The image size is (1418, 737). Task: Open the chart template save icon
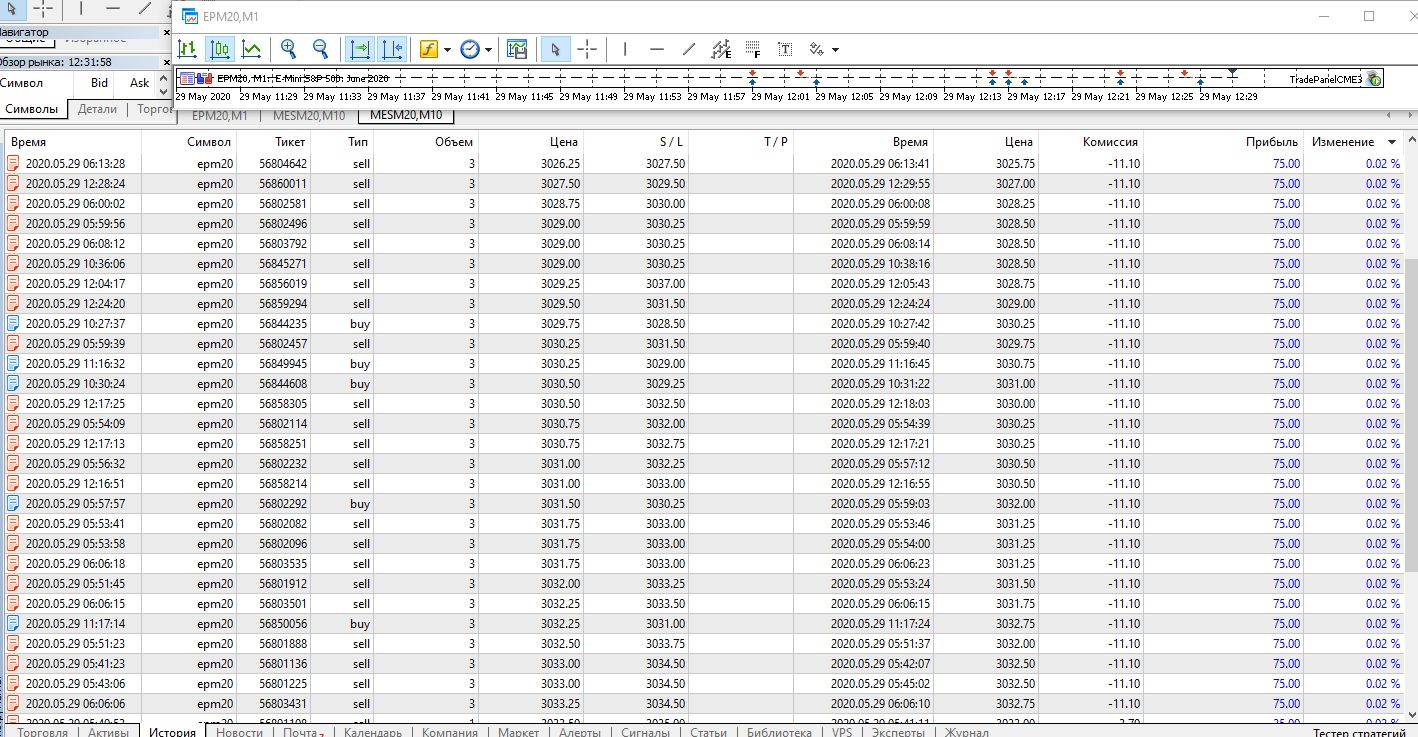click(516, 48)
